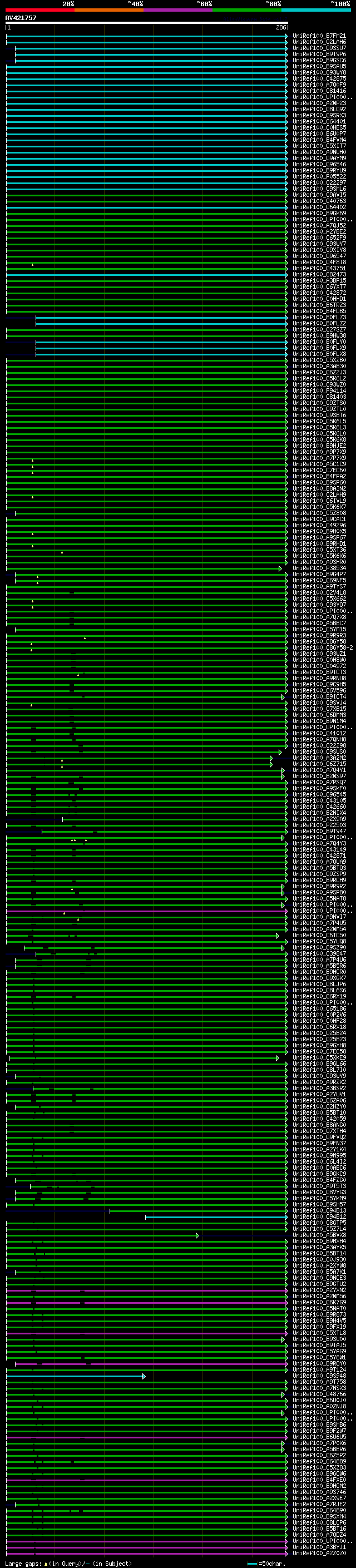356x1568 pixels.
Task: Open hit UniRef100_Q8GY58-2
Action: pyautogui.click(x=323, y=647)
